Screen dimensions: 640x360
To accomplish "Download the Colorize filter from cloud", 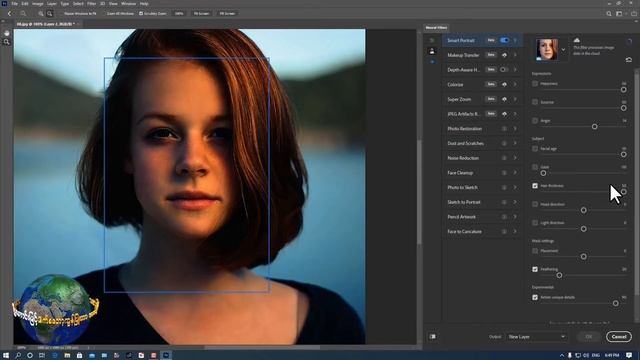I will pyautogui.click(x=504, y=84).
